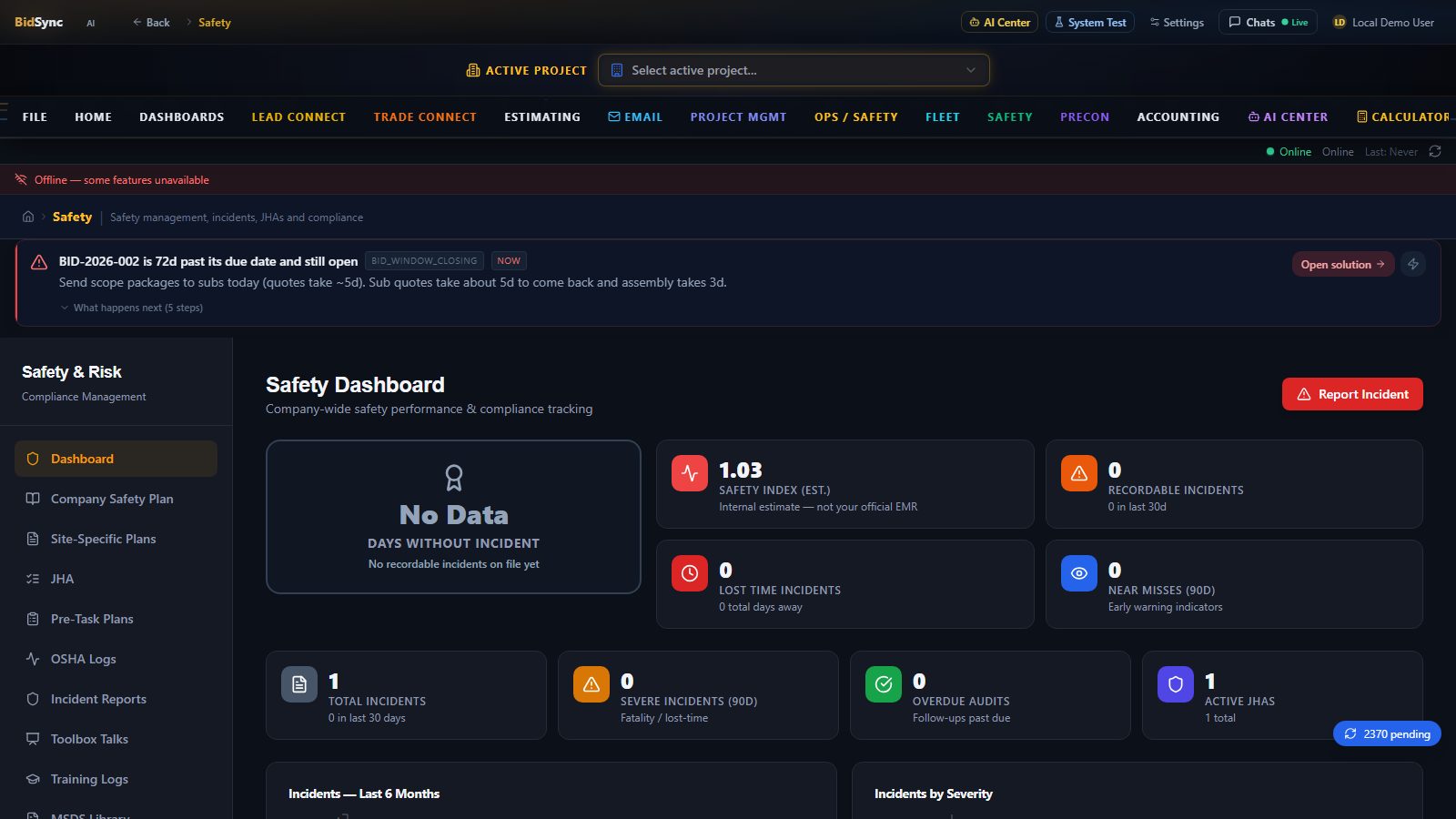This screenshot has height=819, width=1456.
Task: Open Training Logs in the sidebar
Action: tap(116, 779)
